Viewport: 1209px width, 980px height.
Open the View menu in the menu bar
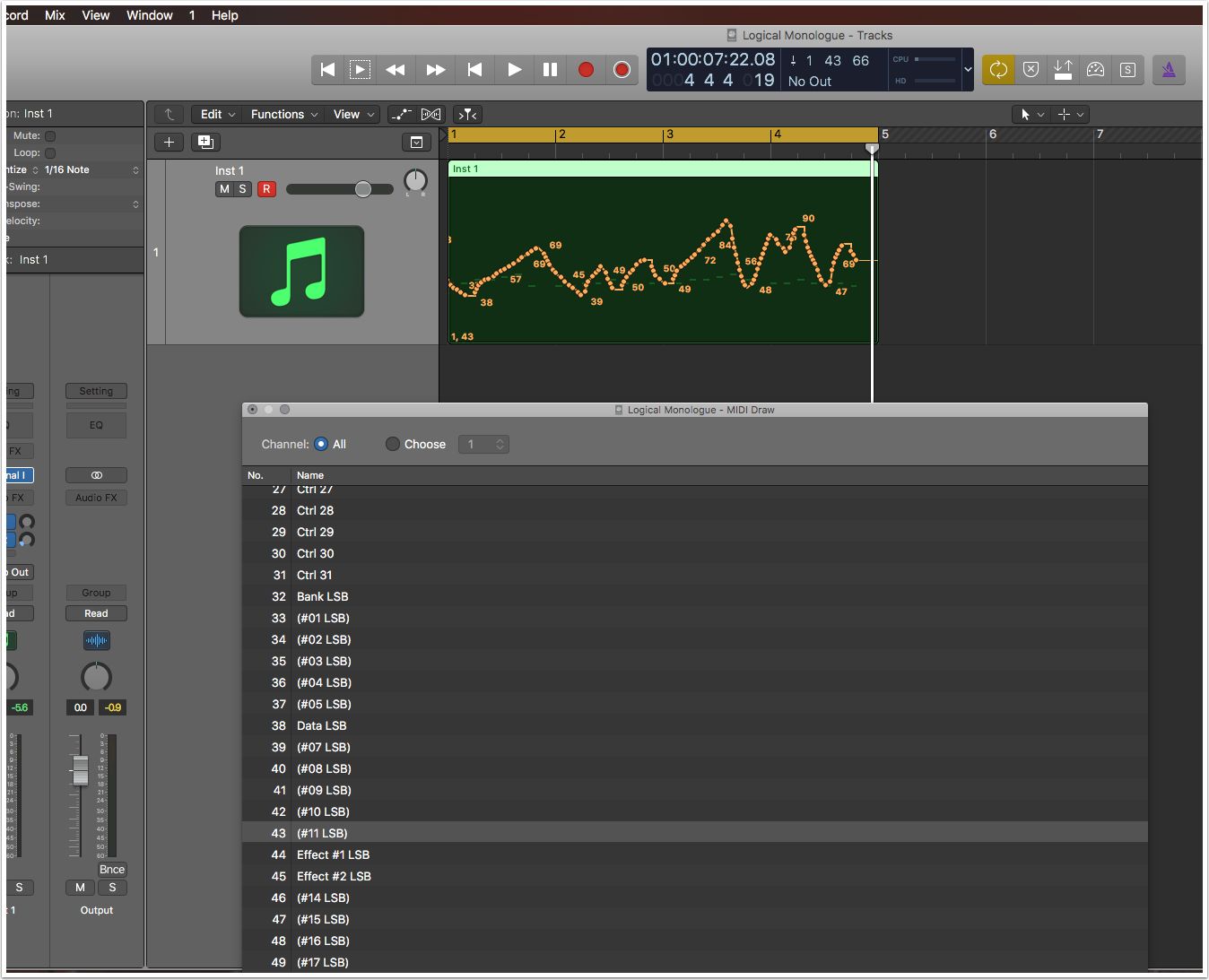click(96, 15)
